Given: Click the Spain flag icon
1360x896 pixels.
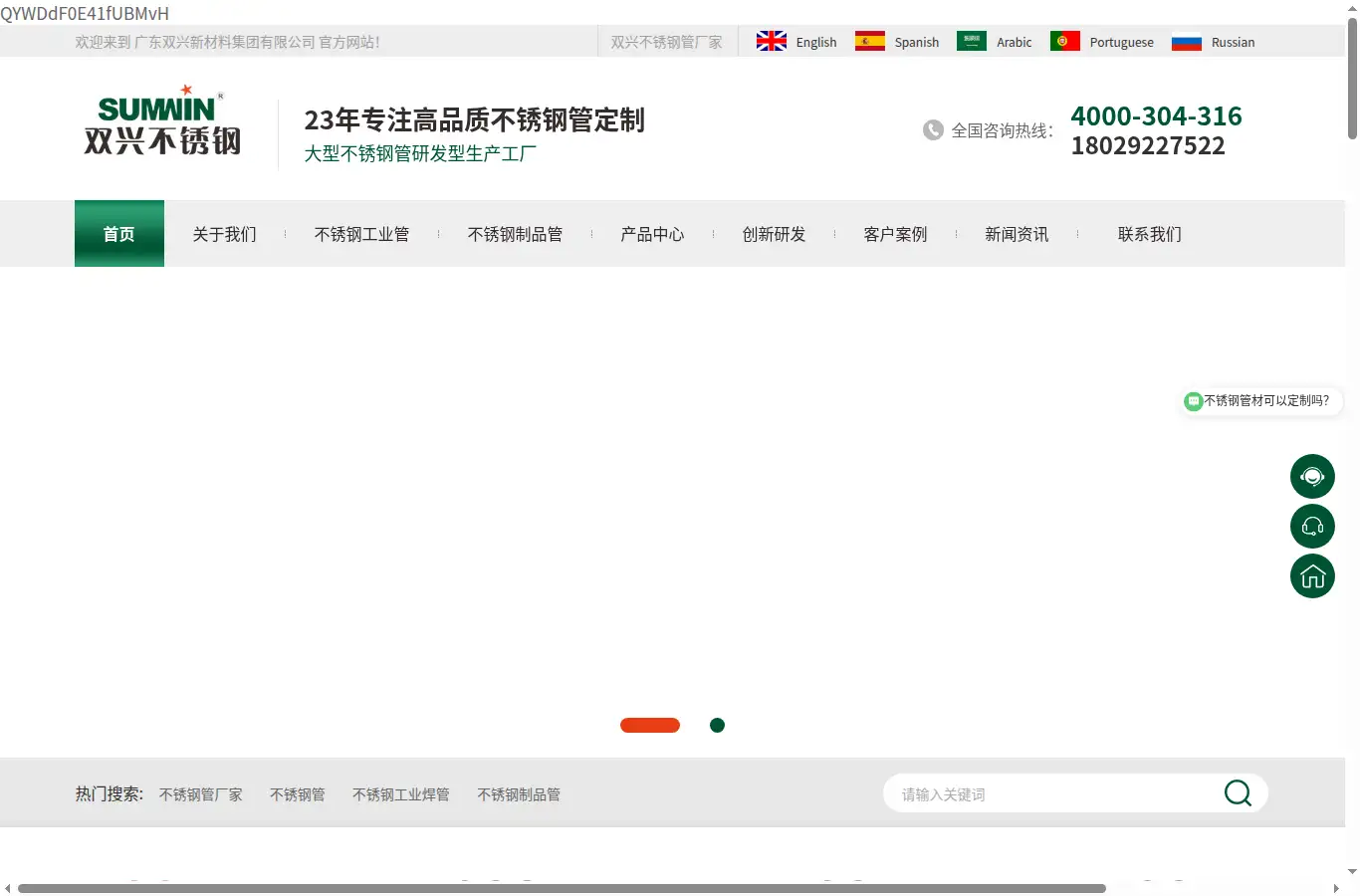Looking at the screenshot, I should (870, 41).
